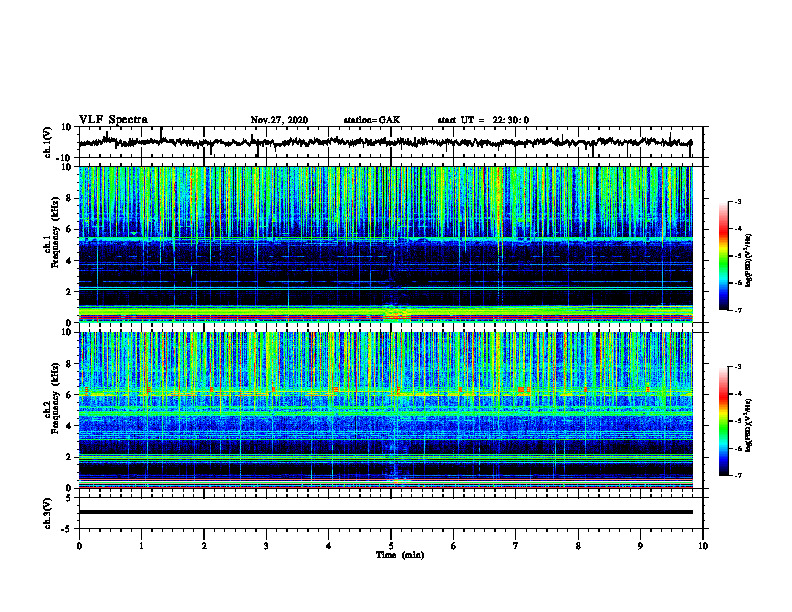Image resolution: width=792 pixels, height=612 pixels.
Task: Click the time axis tick label "3"
Action: click(x=266, y=546)
